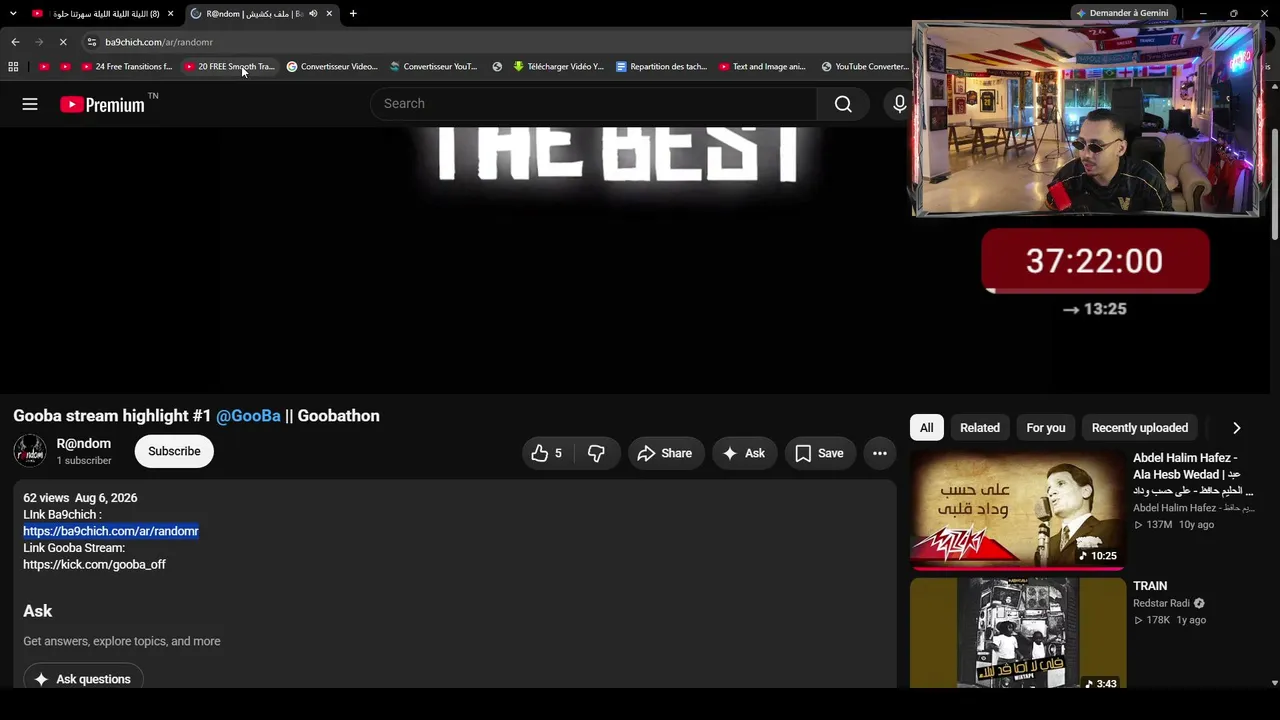Select the All filter chip

(926, 428)
